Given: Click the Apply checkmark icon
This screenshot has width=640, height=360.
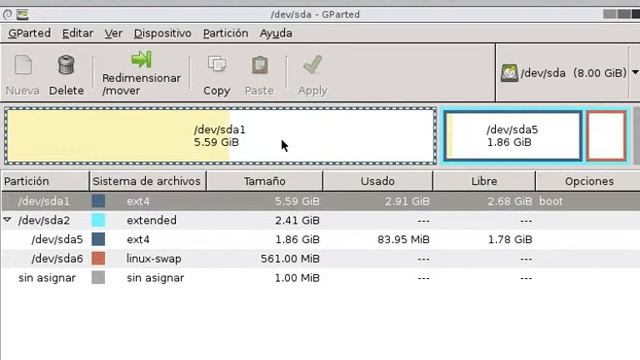Looking at the screenshot, I should point(313,64).
